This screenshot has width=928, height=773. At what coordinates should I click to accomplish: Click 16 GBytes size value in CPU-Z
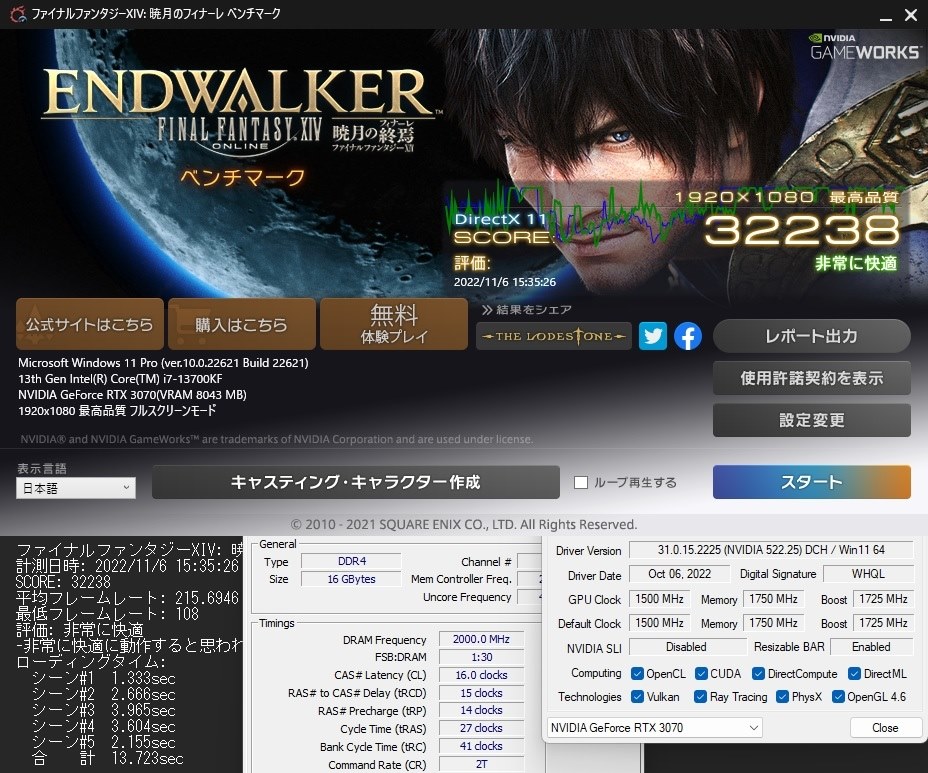pyautogui.click(x=352, y=579)
